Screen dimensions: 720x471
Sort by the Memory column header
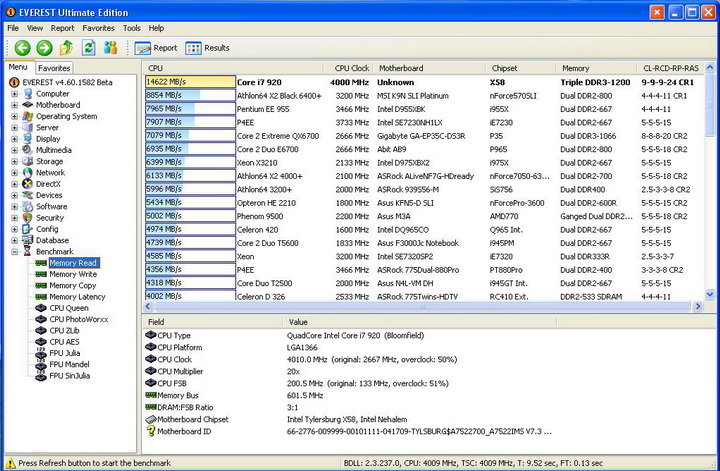pyautogui.click(x=596, y=68)
